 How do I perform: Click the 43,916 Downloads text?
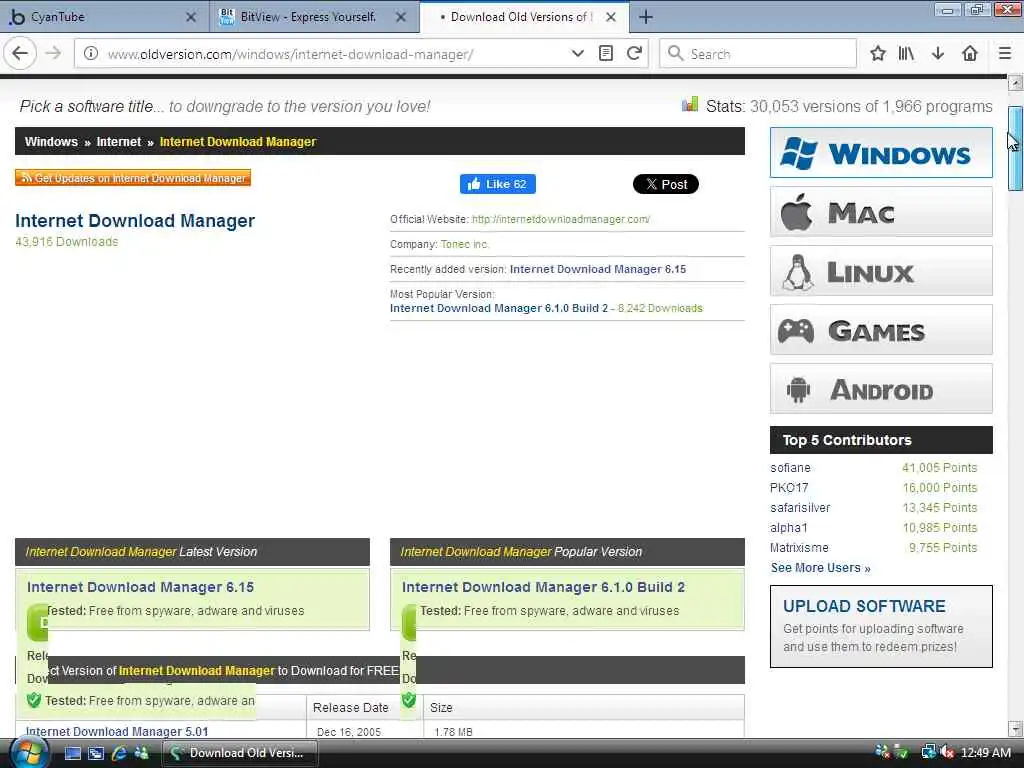pos(67,242)
